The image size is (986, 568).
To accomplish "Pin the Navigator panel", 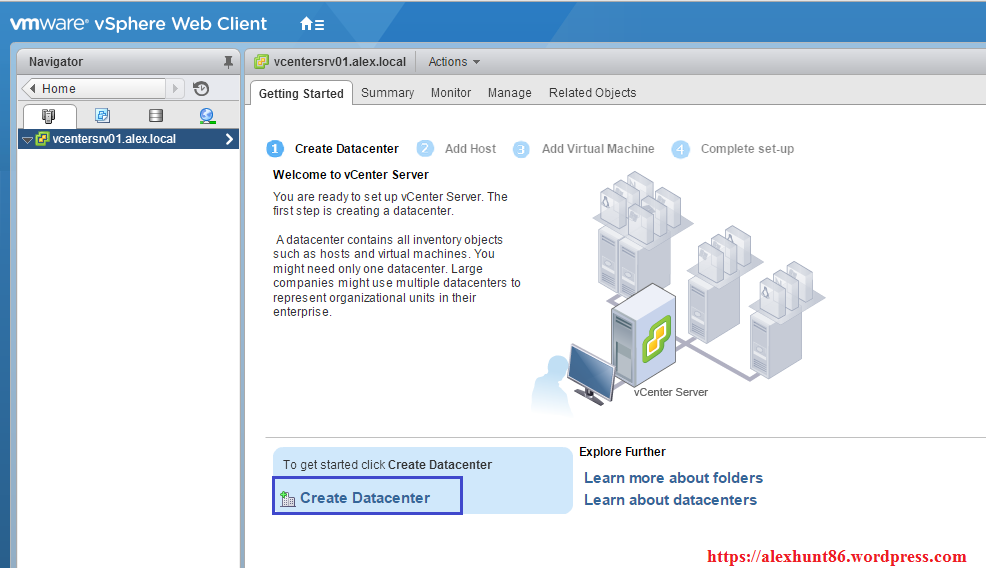I will [228, 62].
